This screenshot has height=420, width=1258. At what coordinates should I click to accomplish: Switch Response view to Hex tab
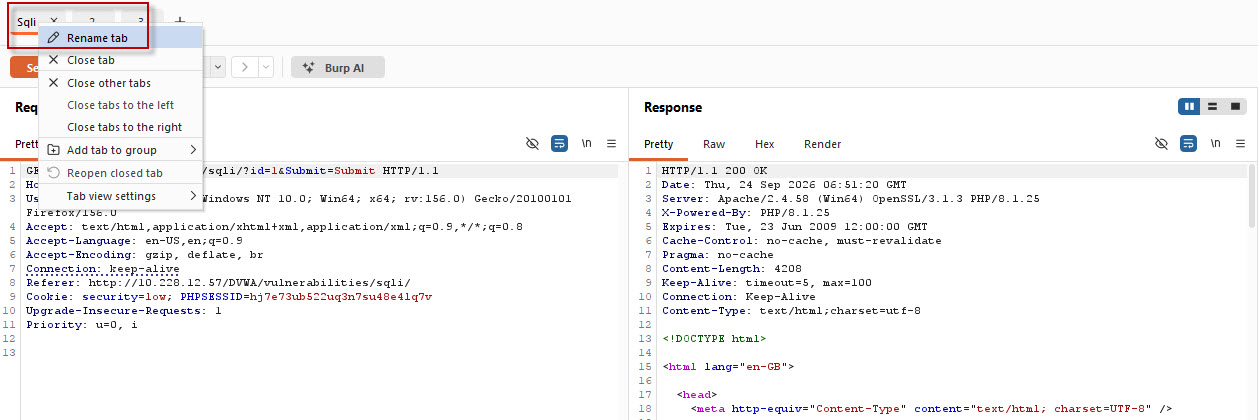[765, 144]
